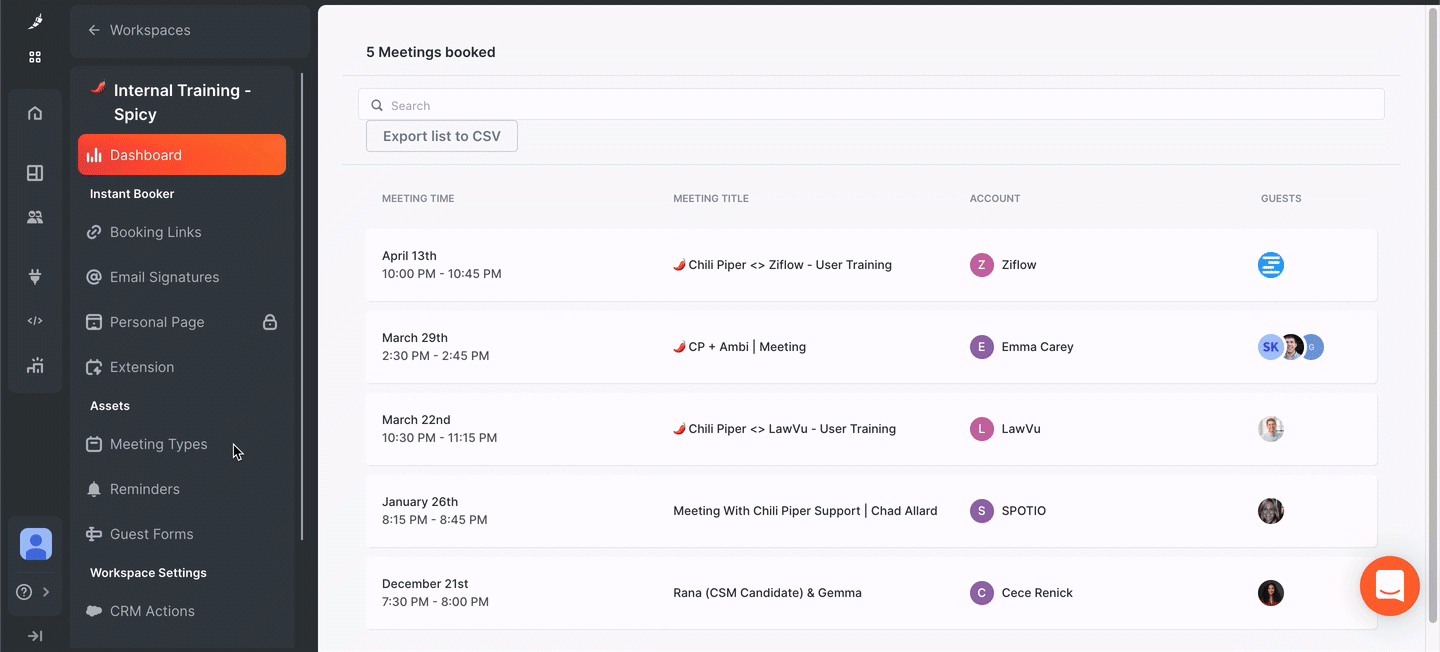Select the Home icon in the rail
Screen dimensions: 1440x652
(x=35, y=113)
